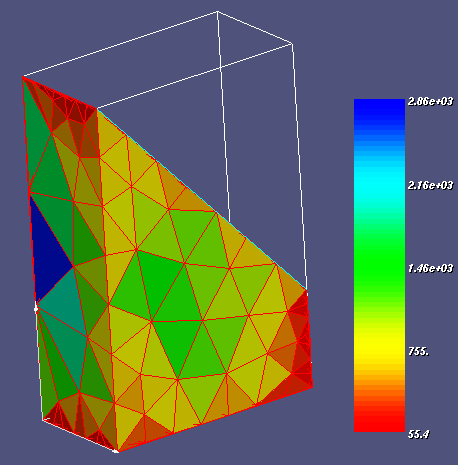The width and height of the screenshot is (458, 465).
Task: Click the white vertex dot on left edge
Action: 36,309
